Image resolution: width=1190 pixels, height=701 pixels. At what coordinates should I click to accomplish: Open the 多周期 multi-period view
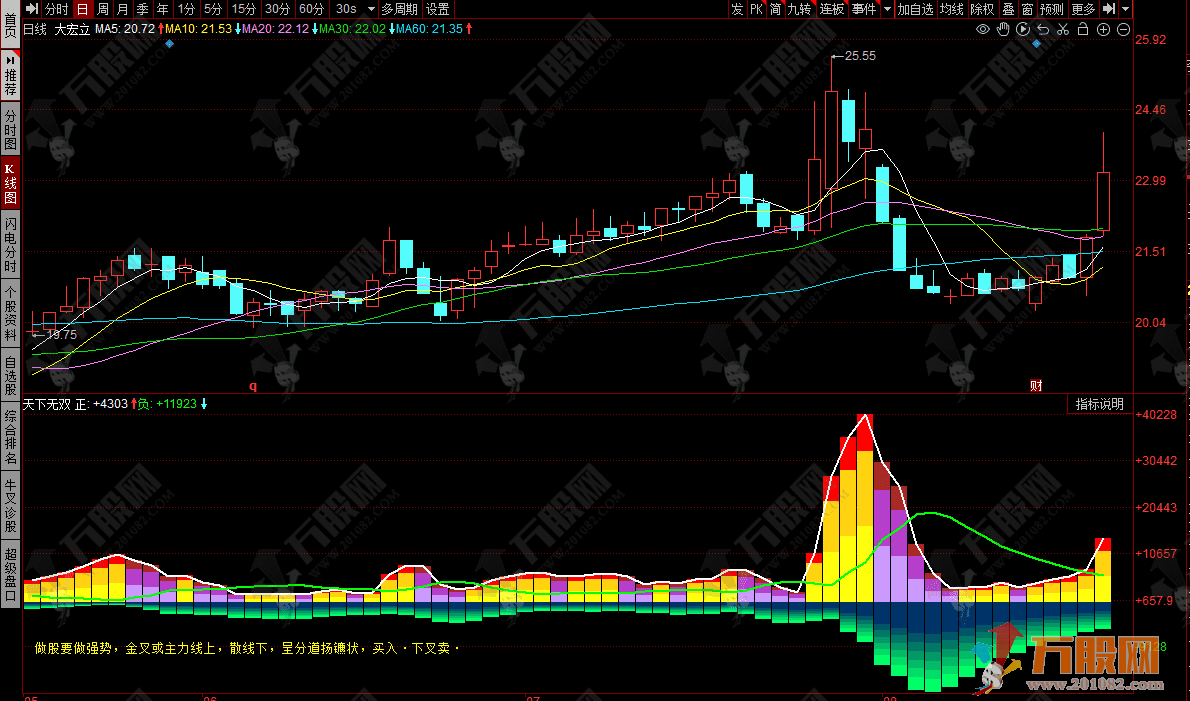point(399,9)
